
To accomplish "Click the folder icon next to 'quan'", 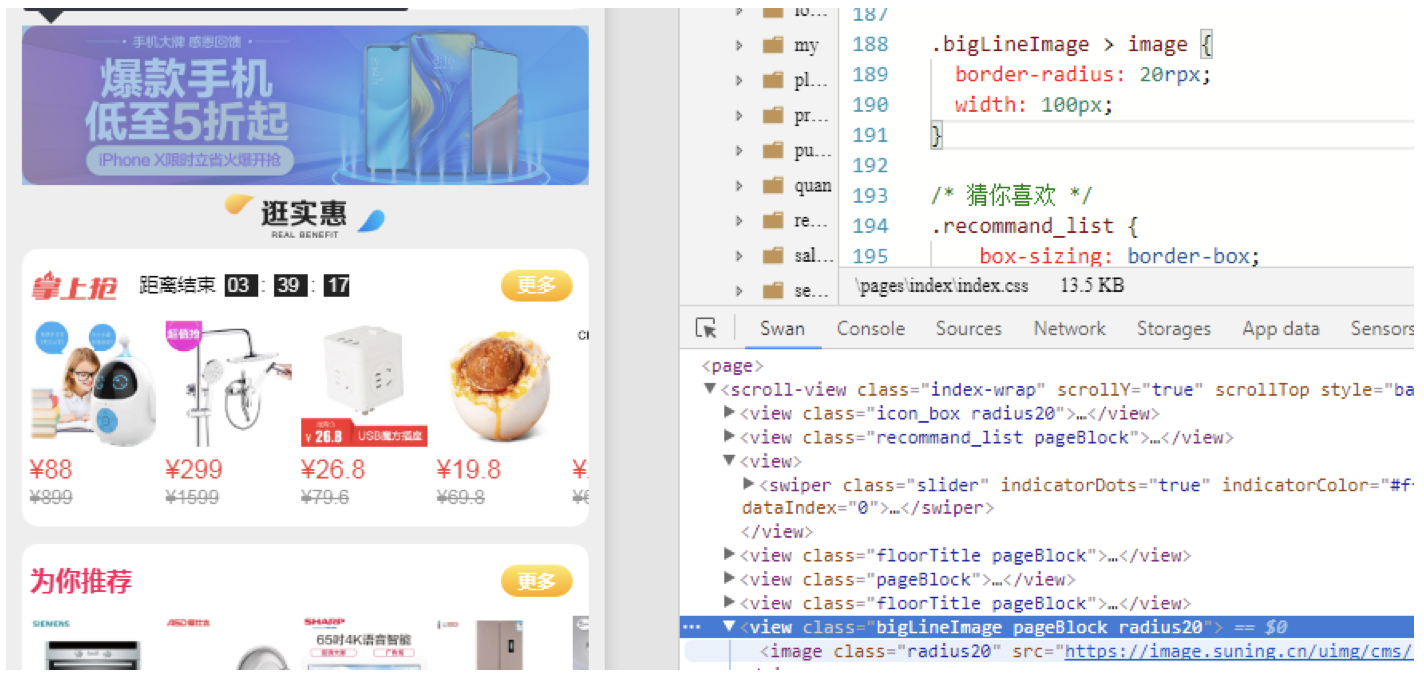I will (x=772, y=185).
